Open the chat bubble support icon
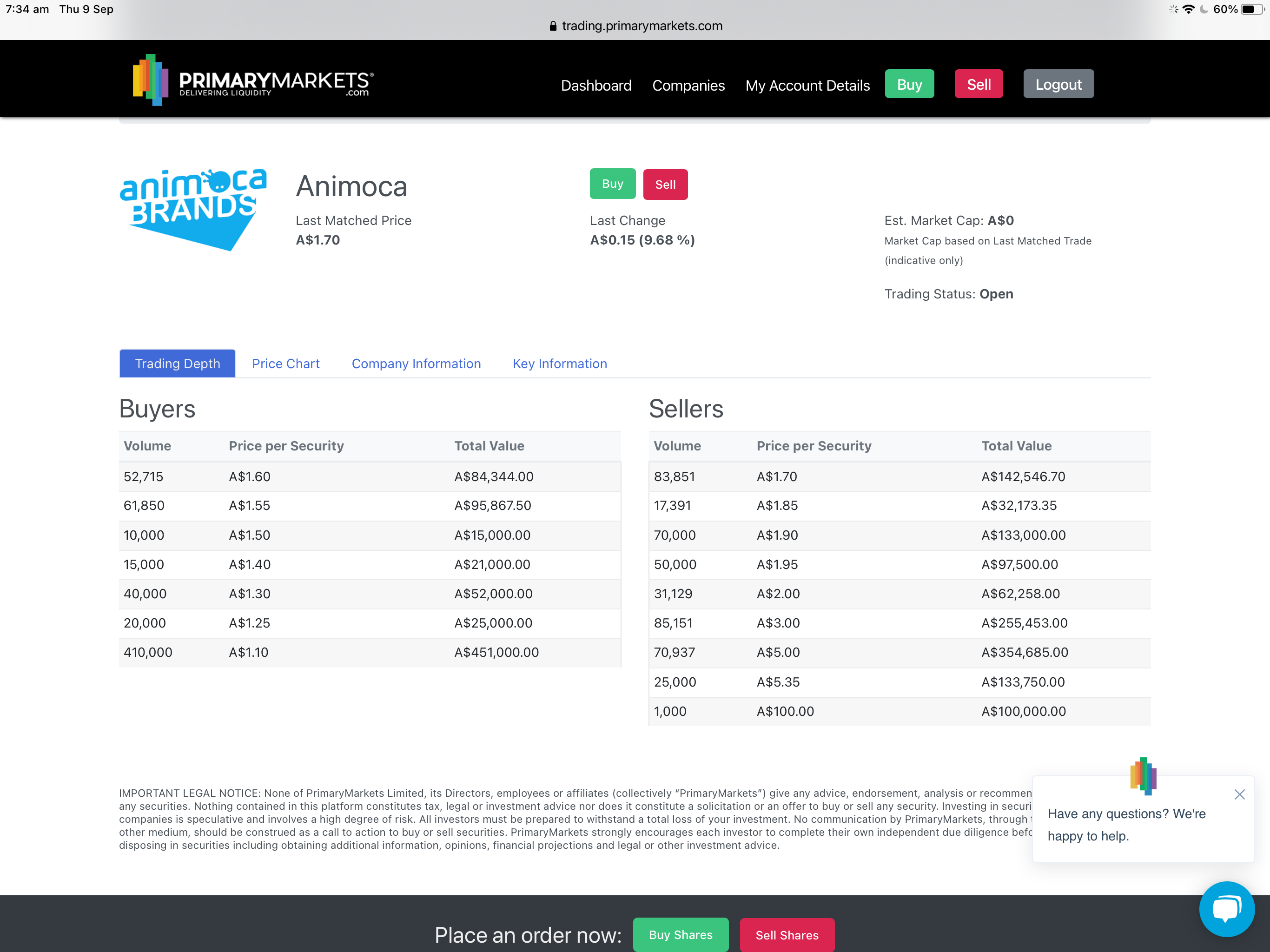 click(x=1226, y=909)
